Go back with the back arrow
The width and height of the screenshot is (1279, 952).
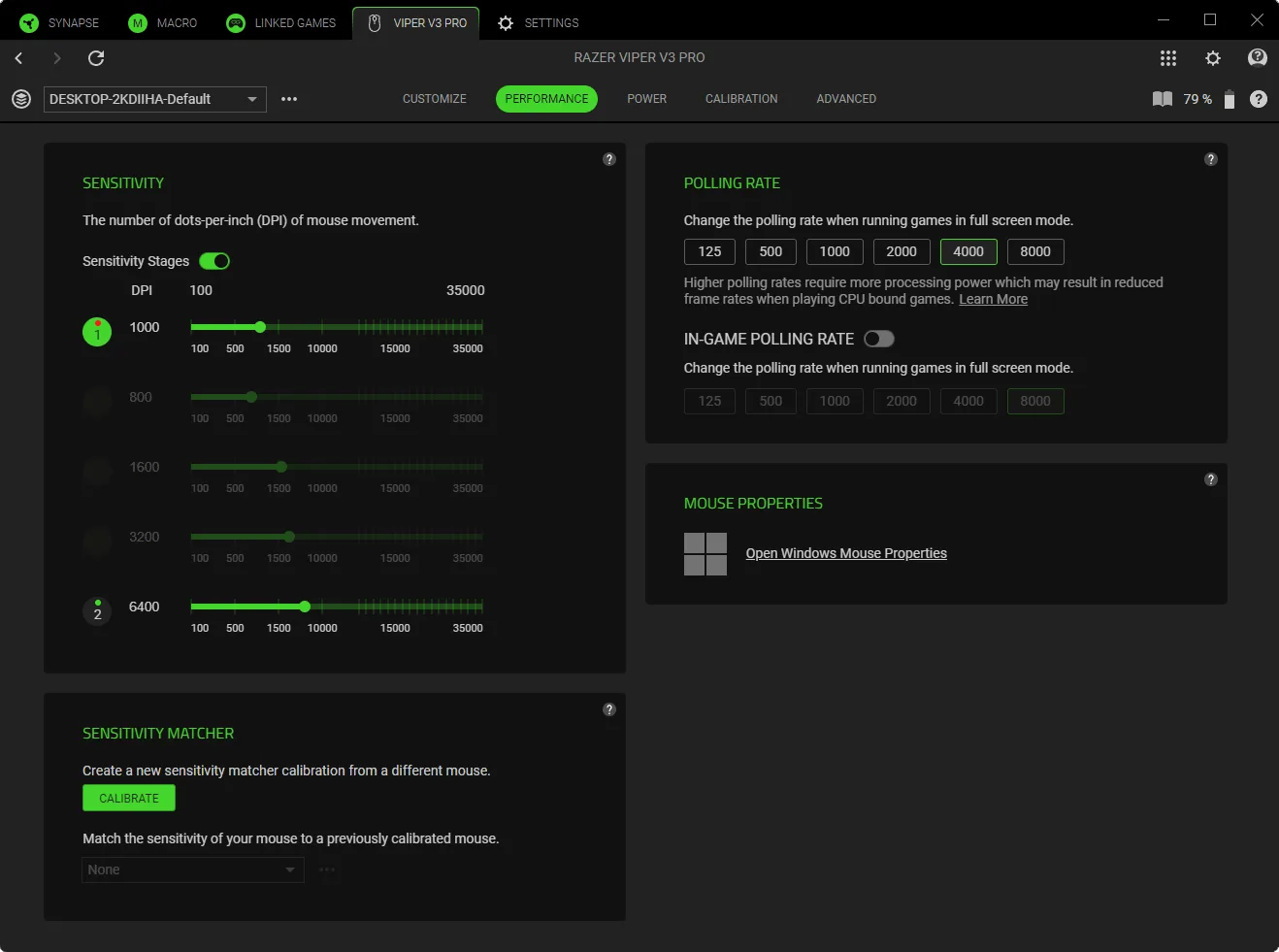pyautogui.click(x=18, y=58)
